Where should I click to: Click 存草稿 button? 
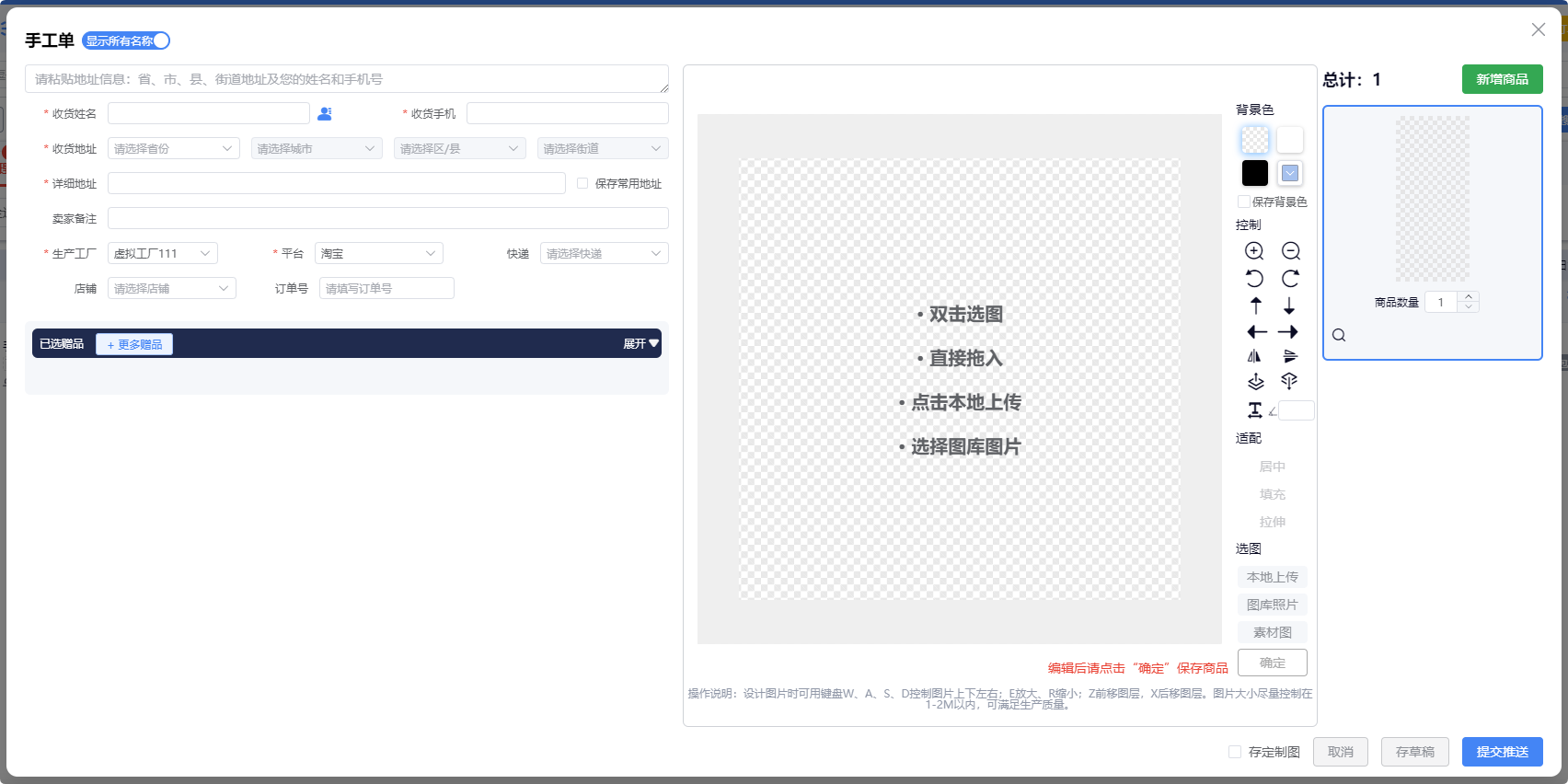[x=1415, y=752]
